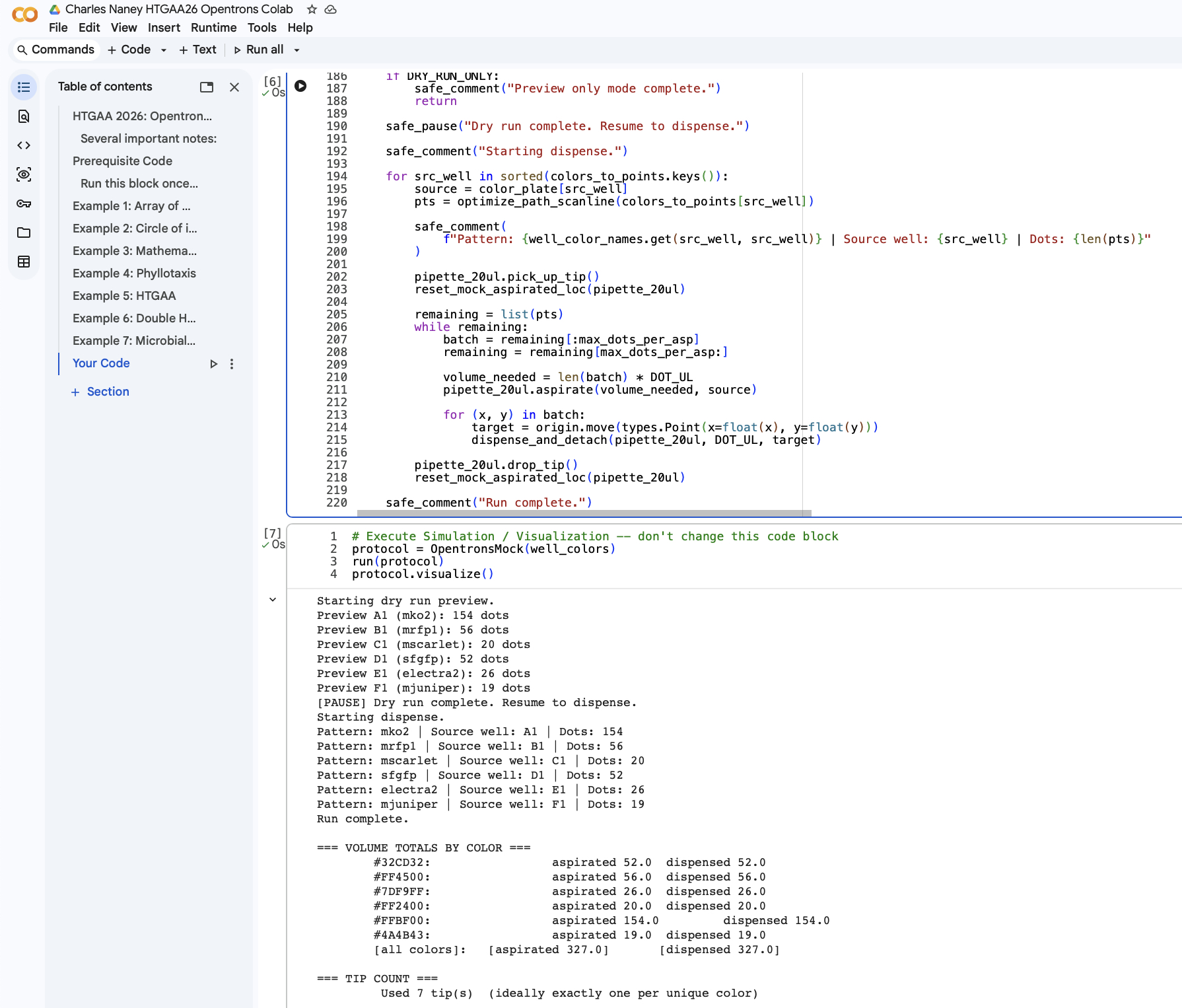This screenshot has height=1008, width=1182.
Task: Close the Table of contents panel
Action: 234,87
